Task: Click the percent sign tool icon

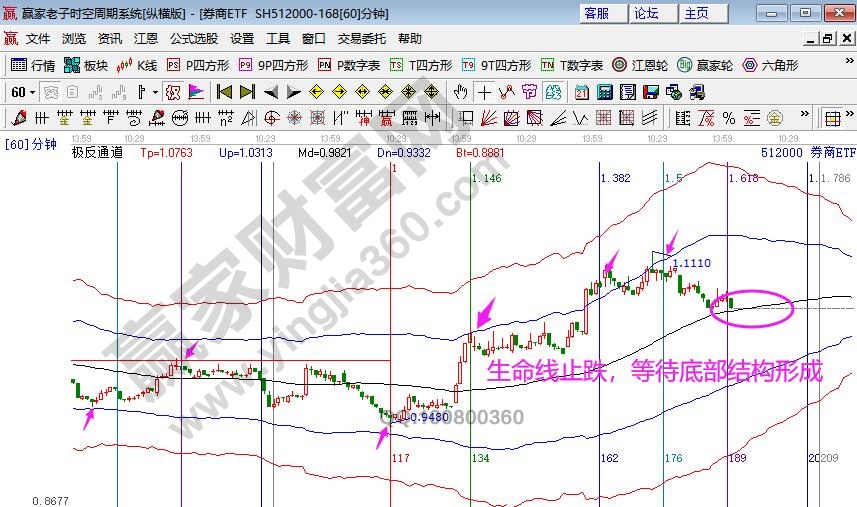Action: pos(728,118)
